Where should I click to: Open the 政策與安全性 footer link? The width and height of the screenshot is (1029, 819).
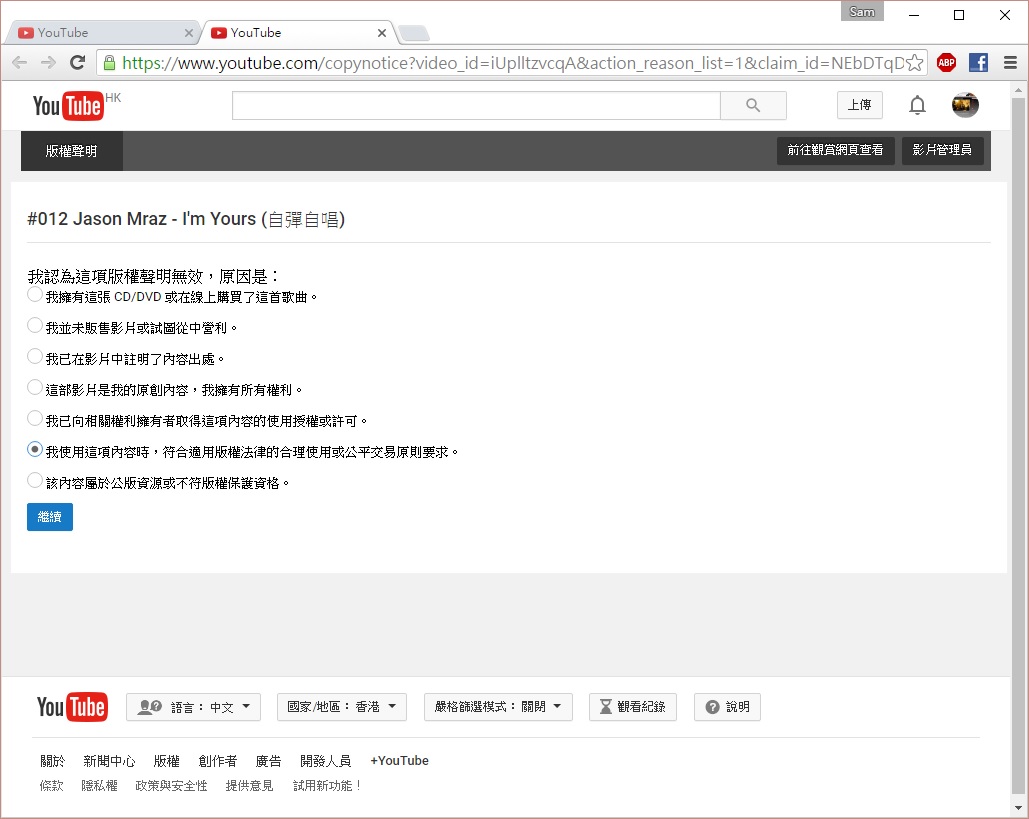(171, 786)
